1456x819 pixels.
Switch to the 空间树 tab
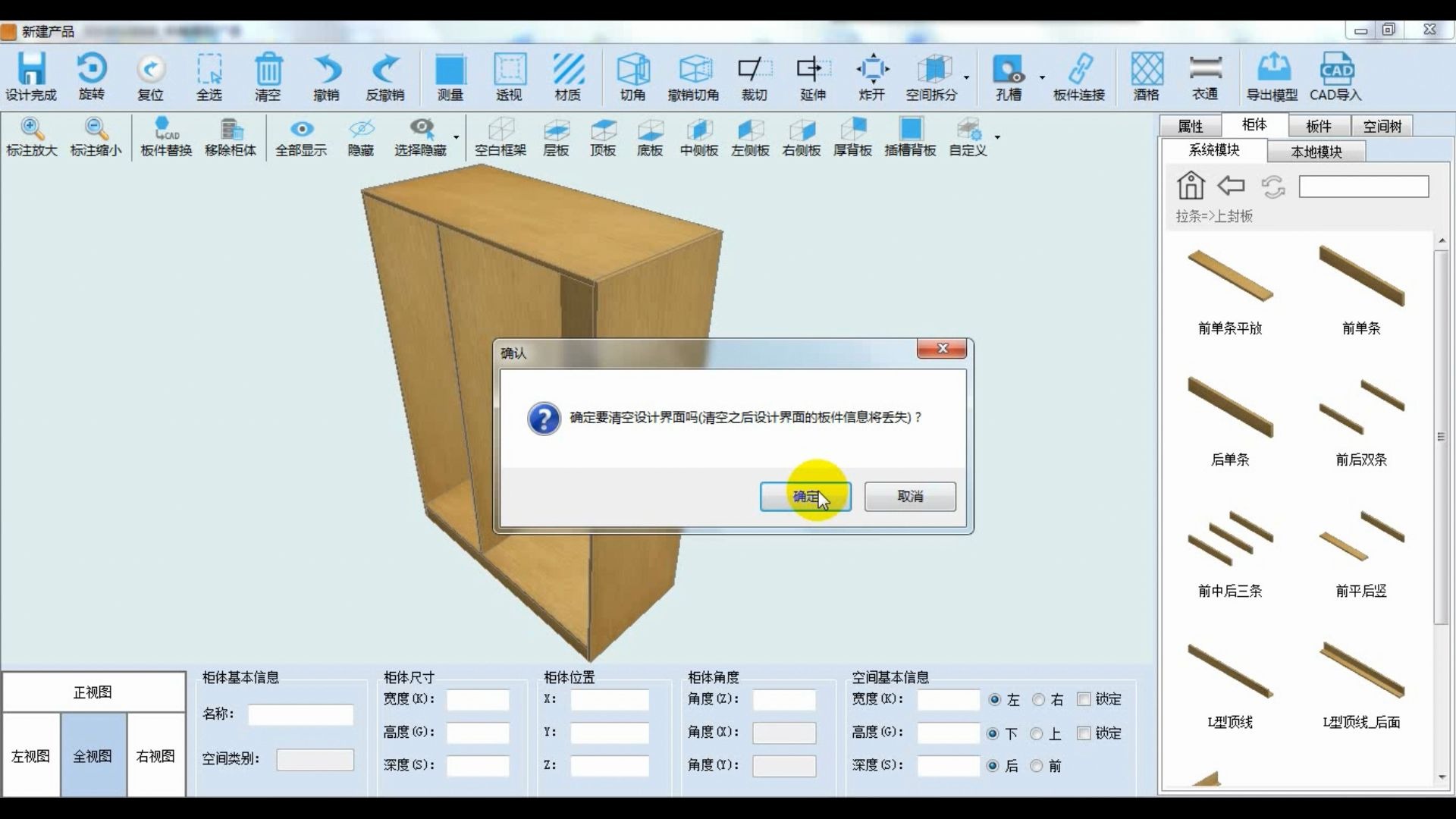(x=1382, y=125)
